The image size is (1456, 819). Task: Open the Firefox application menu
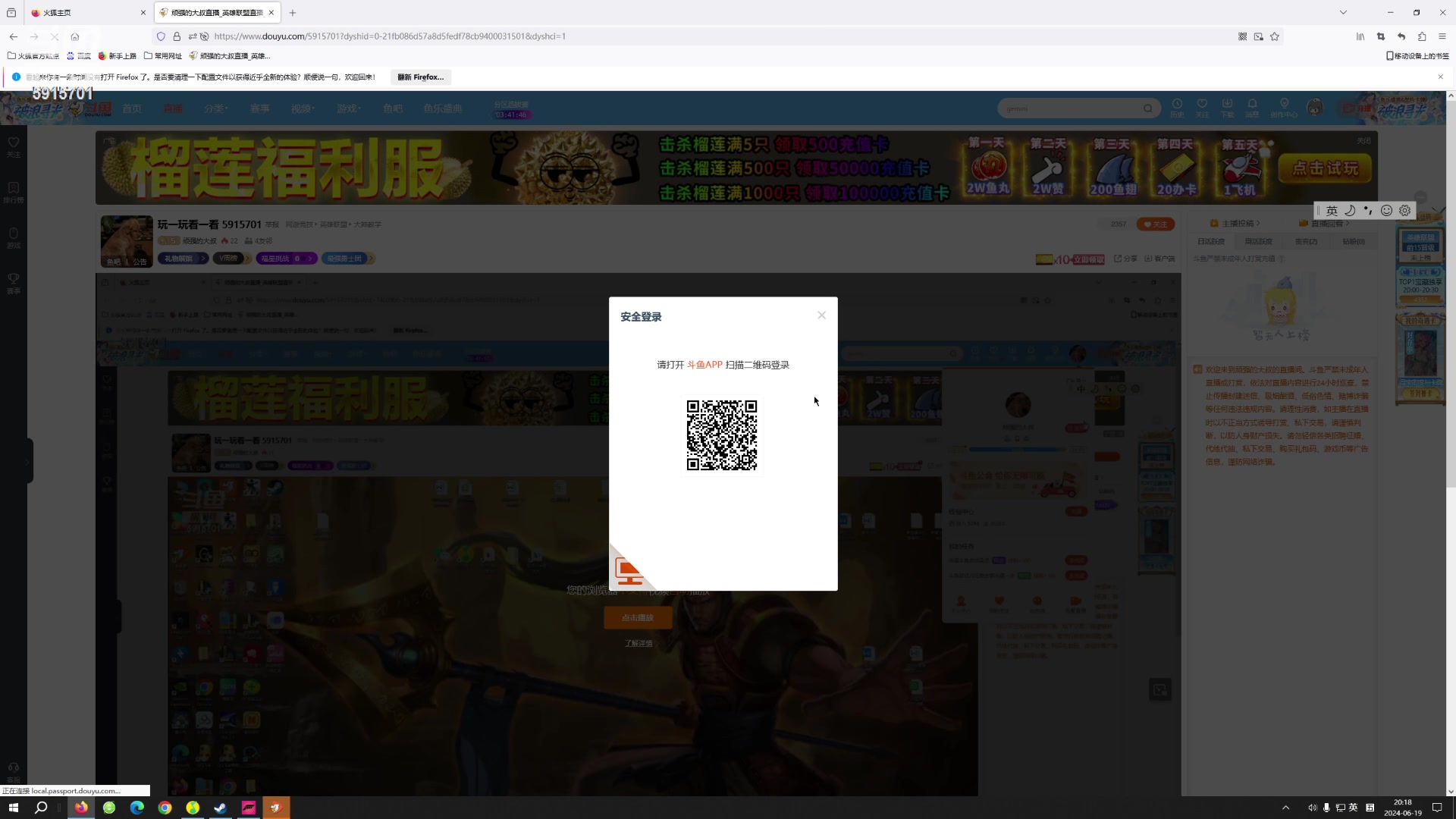coord(1442,36)
